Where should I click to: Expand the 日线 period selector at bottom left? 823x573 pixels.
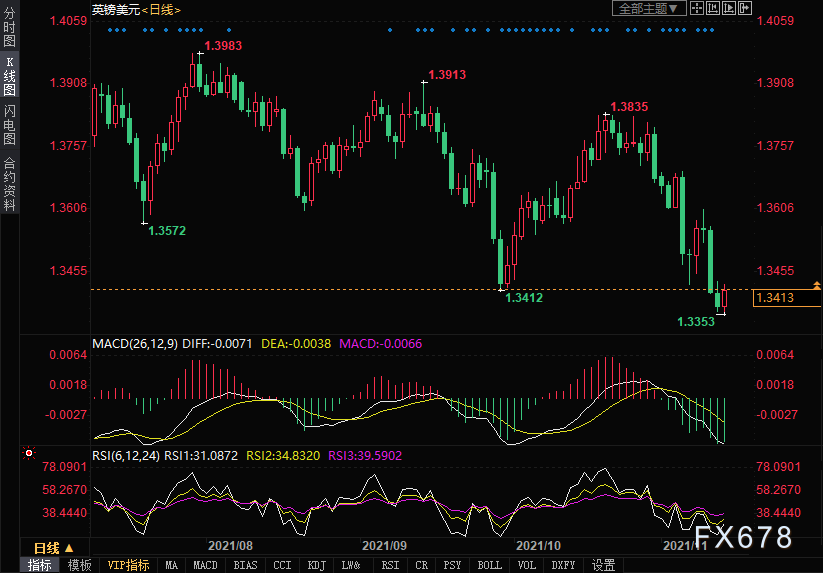[53, 548]
